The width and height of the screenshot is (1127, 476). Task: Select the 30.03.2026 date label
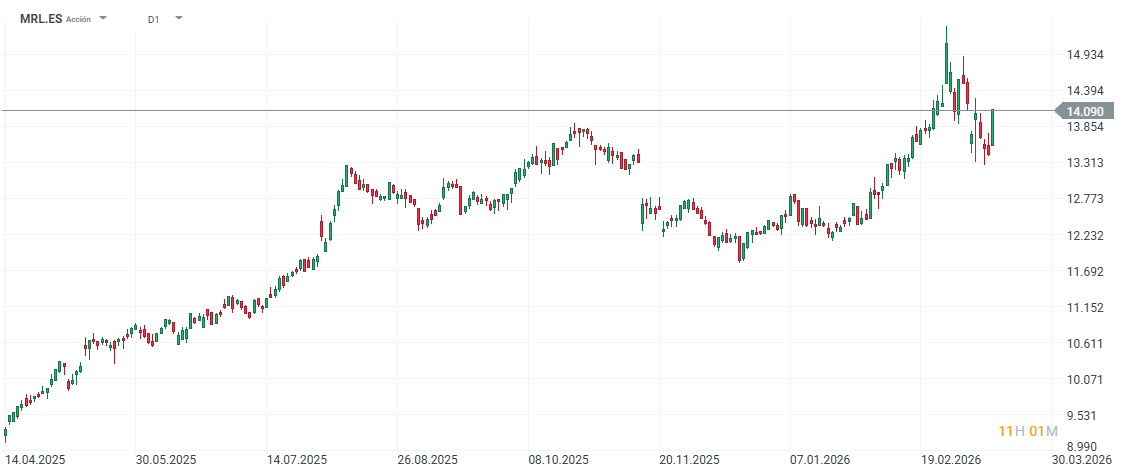click(x=1082, y=461)
